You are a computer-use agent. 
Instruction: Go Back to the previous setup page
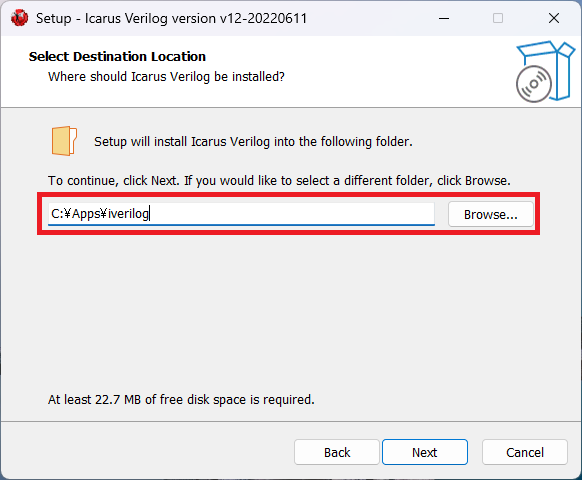pyautogui.click(x=337, y=452)
